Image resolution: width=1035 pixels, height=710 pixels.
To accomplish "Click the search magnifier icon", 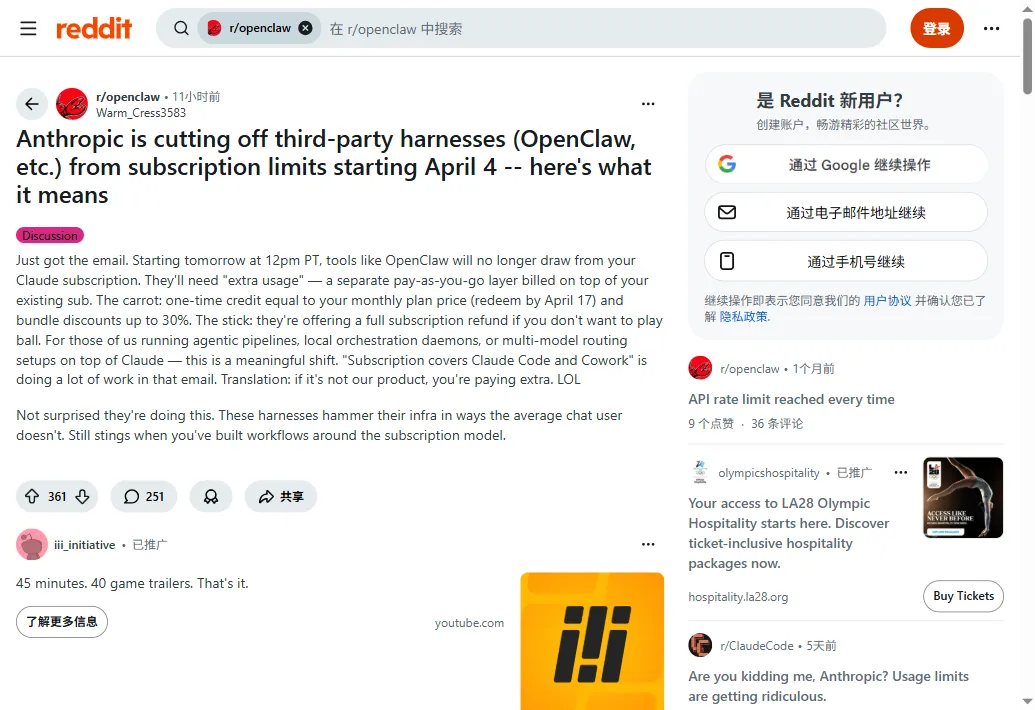I will [181, 28].
